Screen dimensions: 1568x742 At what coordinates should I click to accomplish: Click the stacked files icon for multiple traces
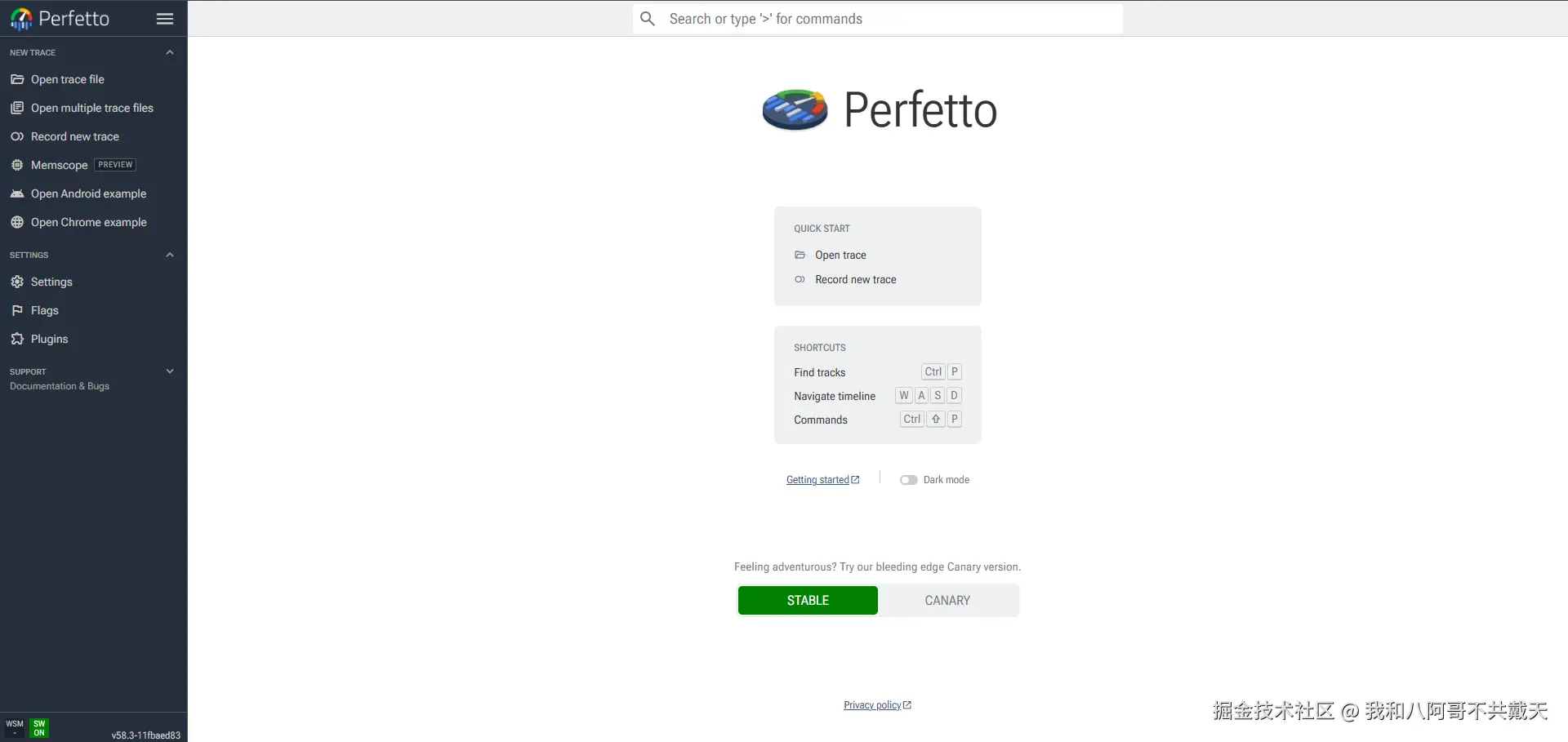click(x=17, y=108)
